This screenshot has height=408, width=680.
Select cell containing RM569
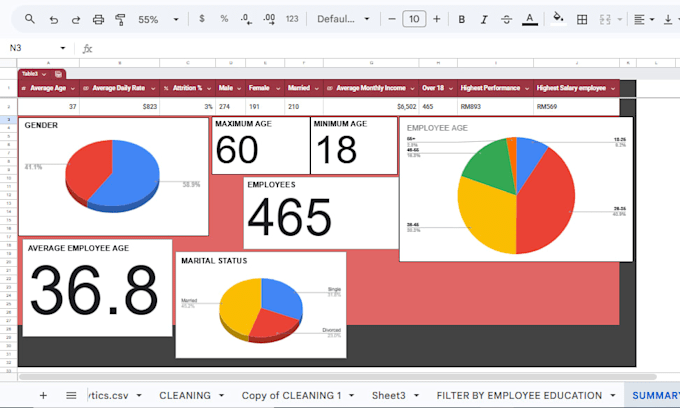576,107
